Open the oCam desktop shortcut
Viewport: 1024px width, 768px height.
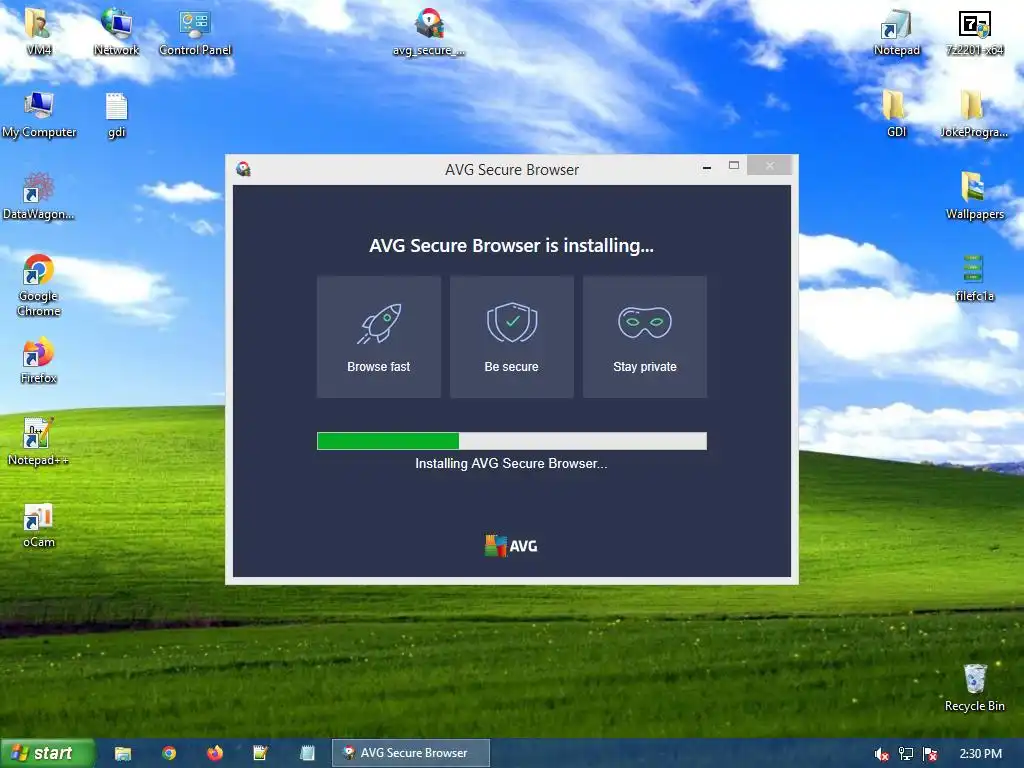click(39, 524)
